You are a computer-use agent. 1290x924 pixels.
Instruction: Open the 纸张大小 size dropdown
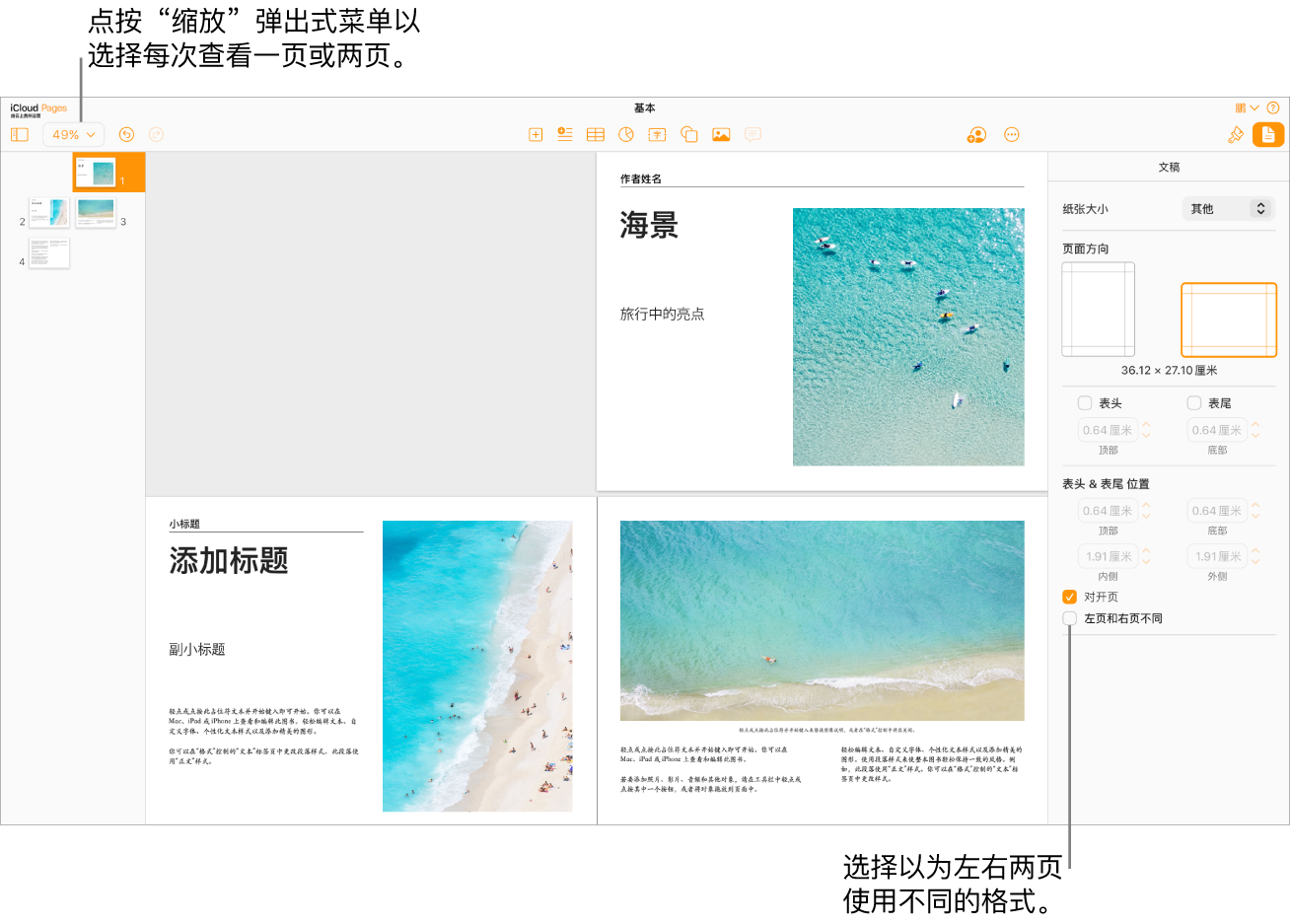click(x=1228, y=208)
